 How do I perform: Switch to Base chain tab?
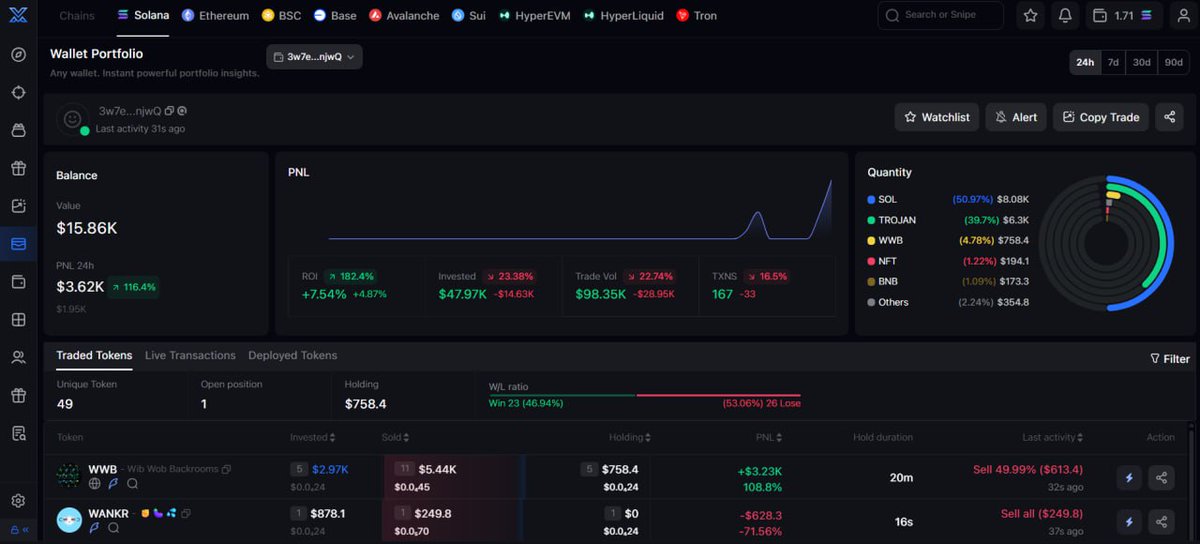point(335,16)
